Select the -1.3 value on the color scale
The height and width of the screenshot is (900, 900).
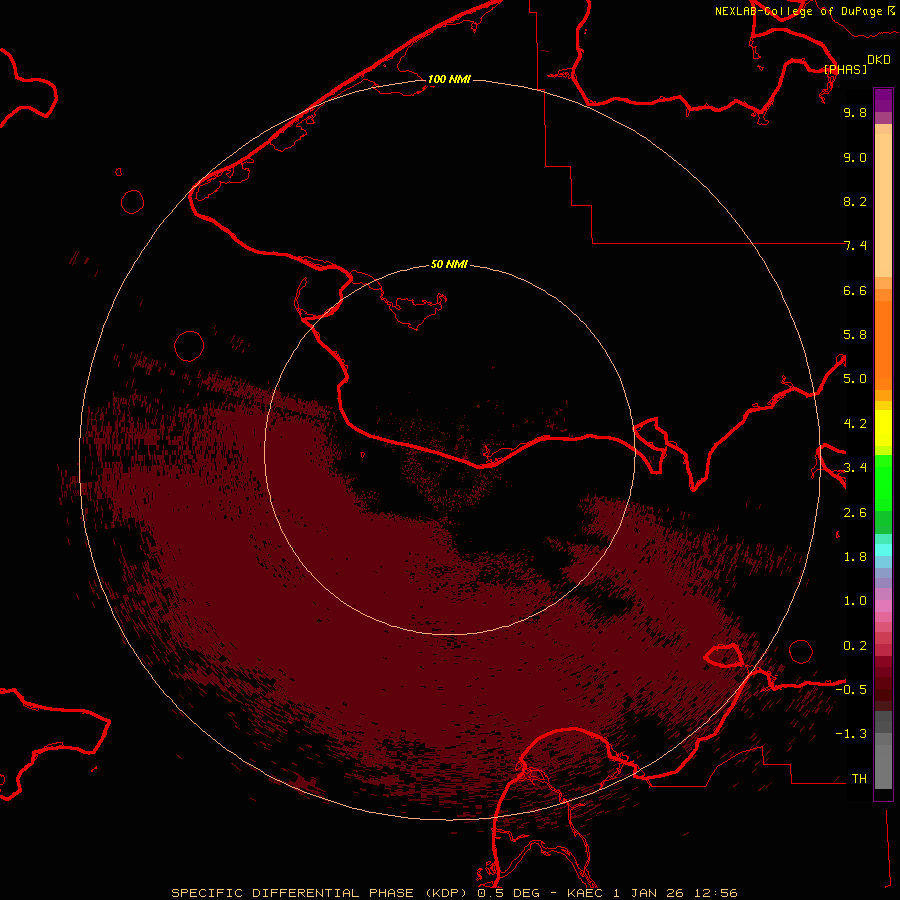(x=851, y=734)
